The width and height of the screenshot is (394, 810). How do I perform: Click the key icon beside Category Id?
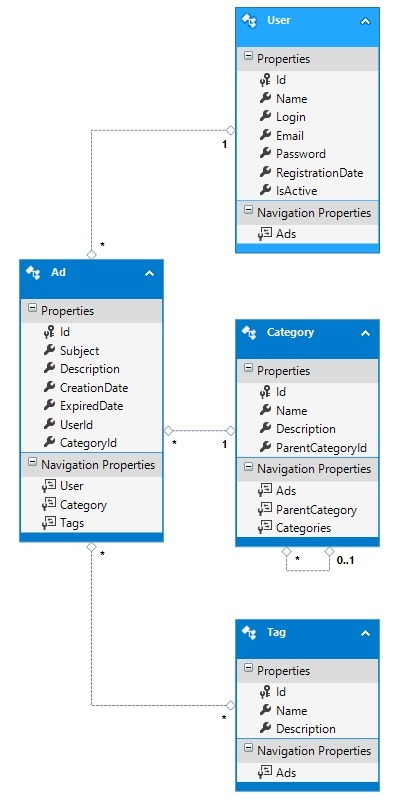pyautogui.click(x=265, y=392)
